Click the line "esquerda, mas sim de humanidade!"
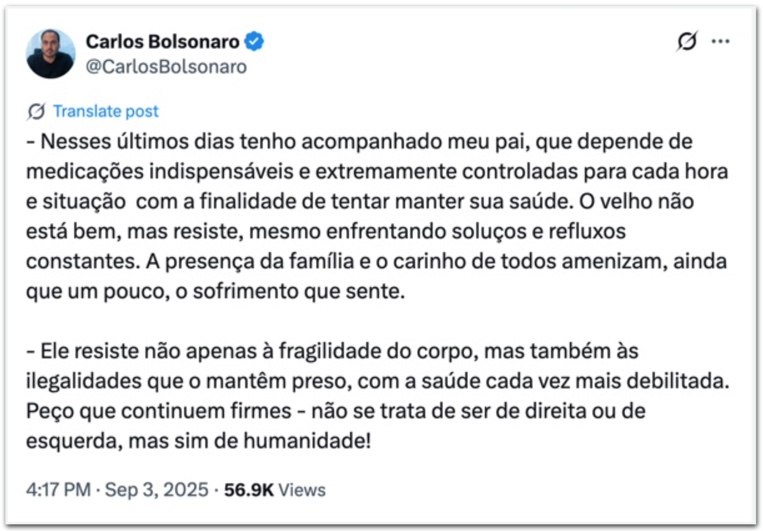 point(199,441)
